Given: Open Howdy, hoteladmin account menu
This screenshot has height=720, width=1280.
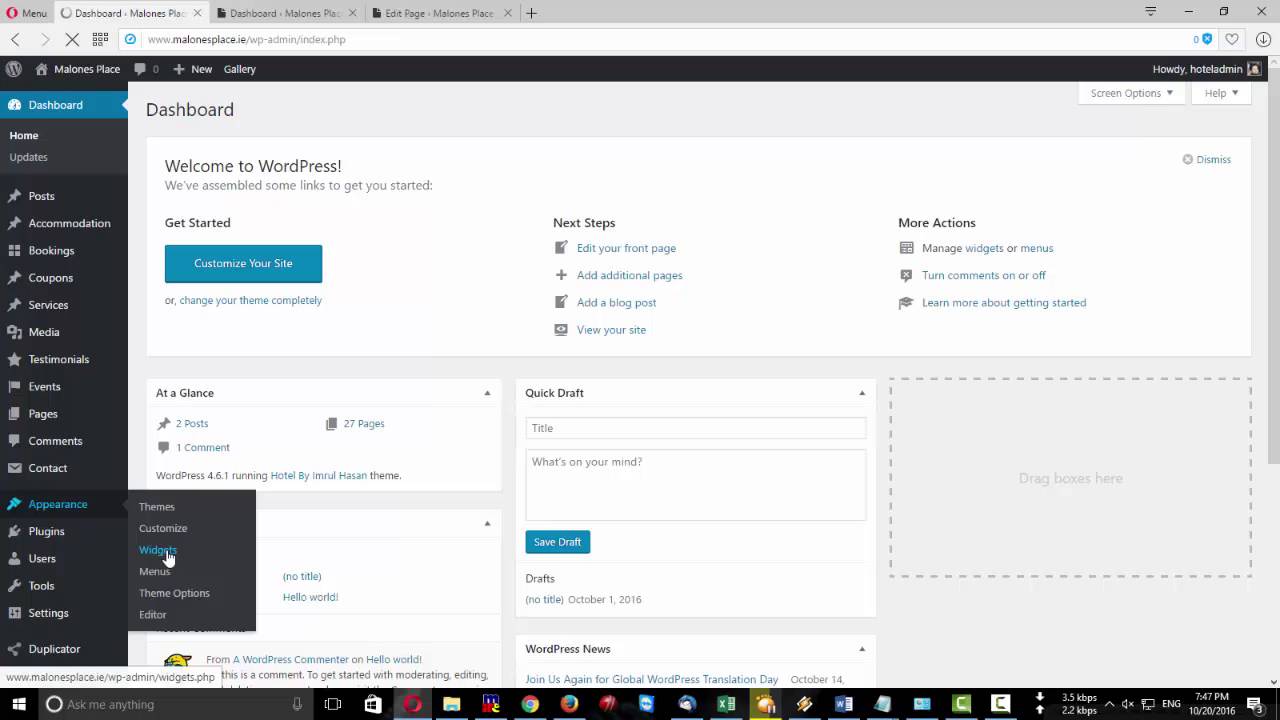Looking at the screenshot, I should 1206,69.
